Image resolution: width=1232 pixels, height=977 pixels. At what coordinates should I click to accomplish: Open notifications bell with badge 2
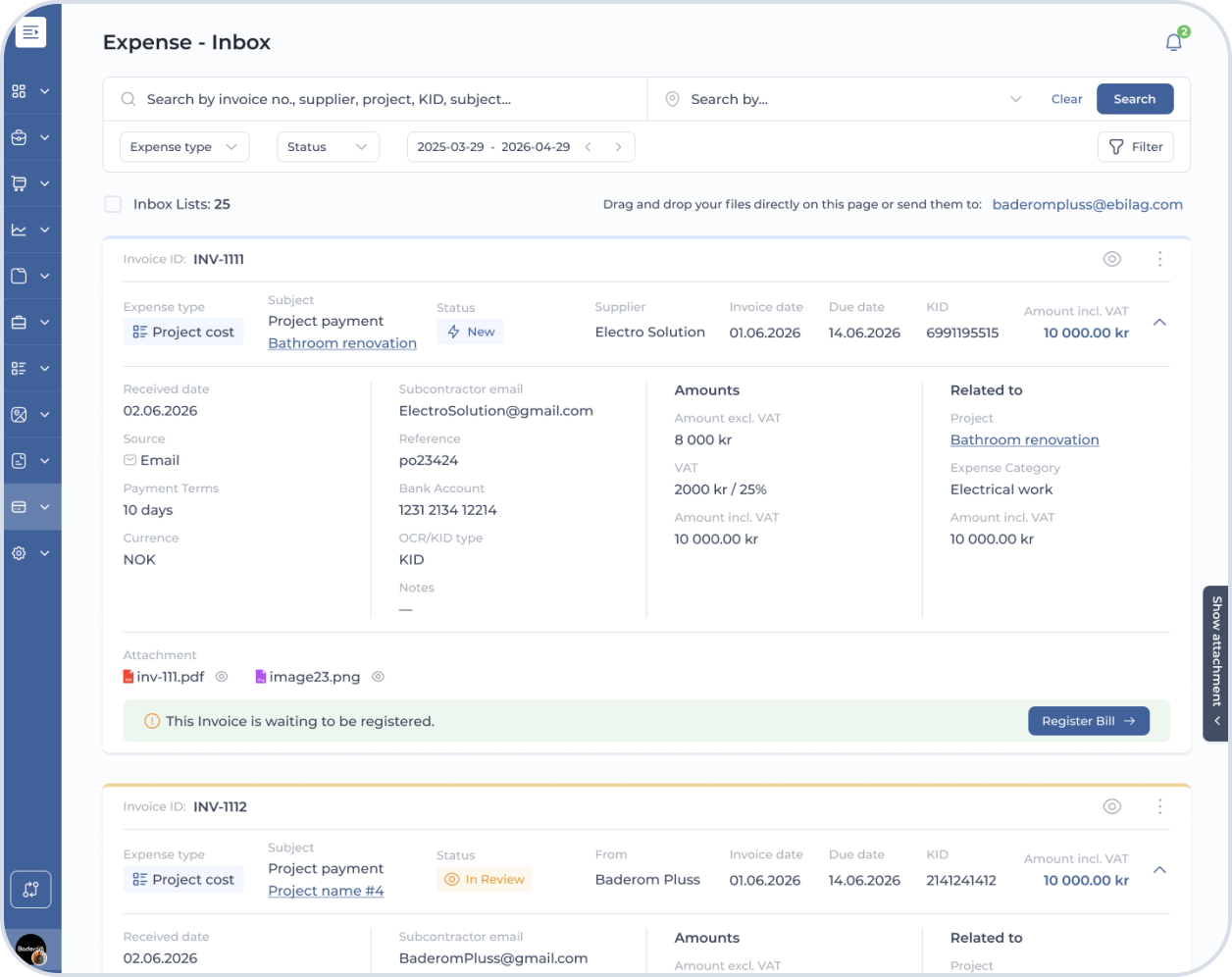click(x=1174, y=42)
